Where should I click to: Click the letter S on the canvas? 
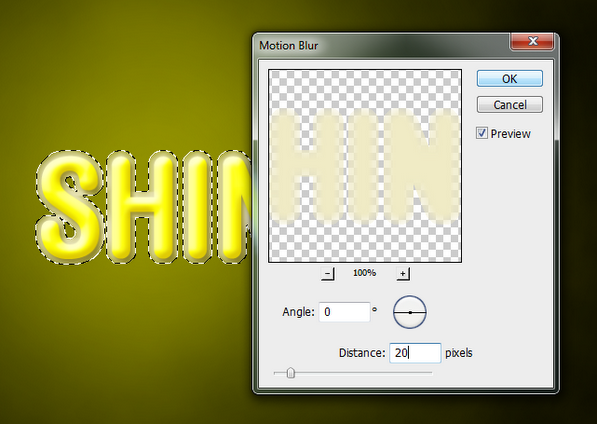tap(70, 207)
